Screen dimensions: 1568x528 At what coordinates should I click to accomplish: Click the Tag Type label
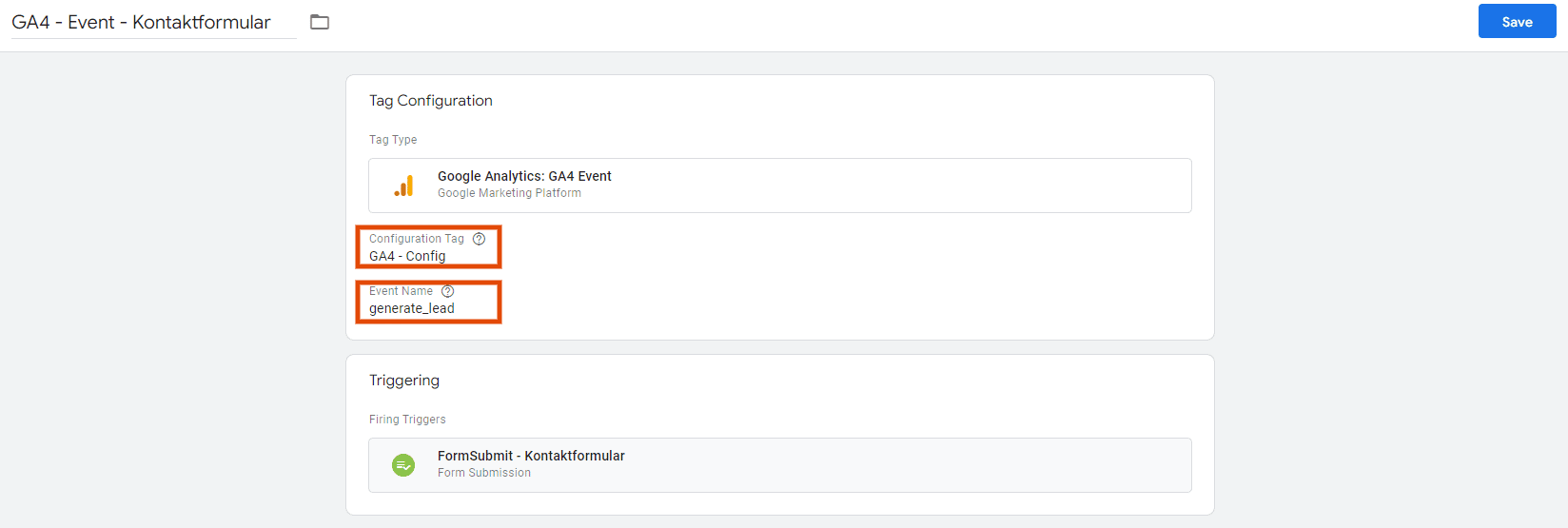click(x=393, y=140)
